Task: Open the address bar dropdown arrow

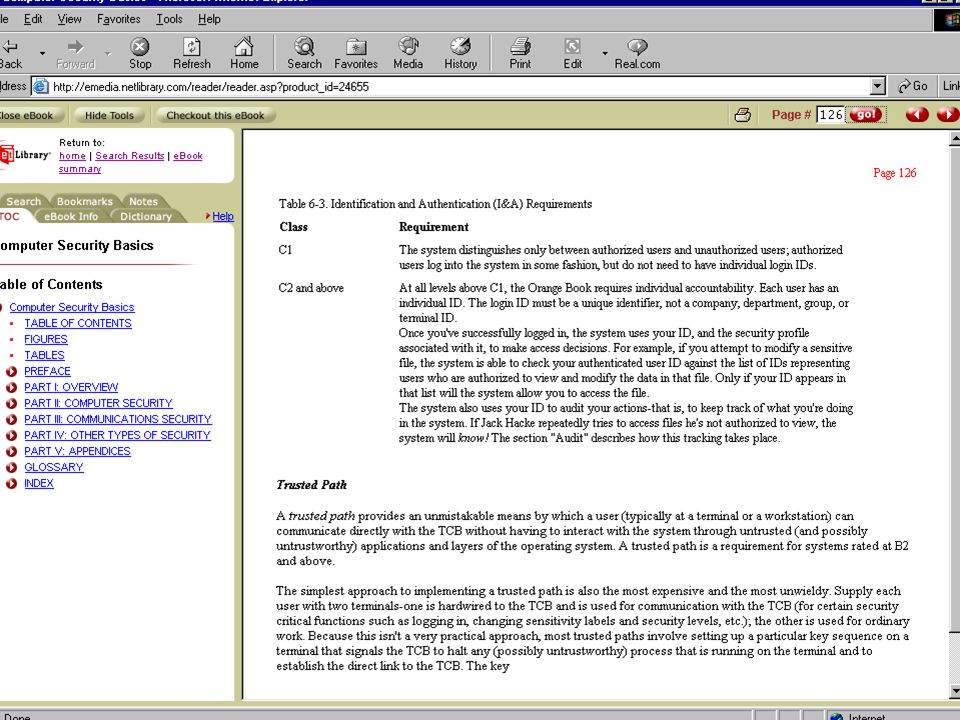Action: pos(878,86)
